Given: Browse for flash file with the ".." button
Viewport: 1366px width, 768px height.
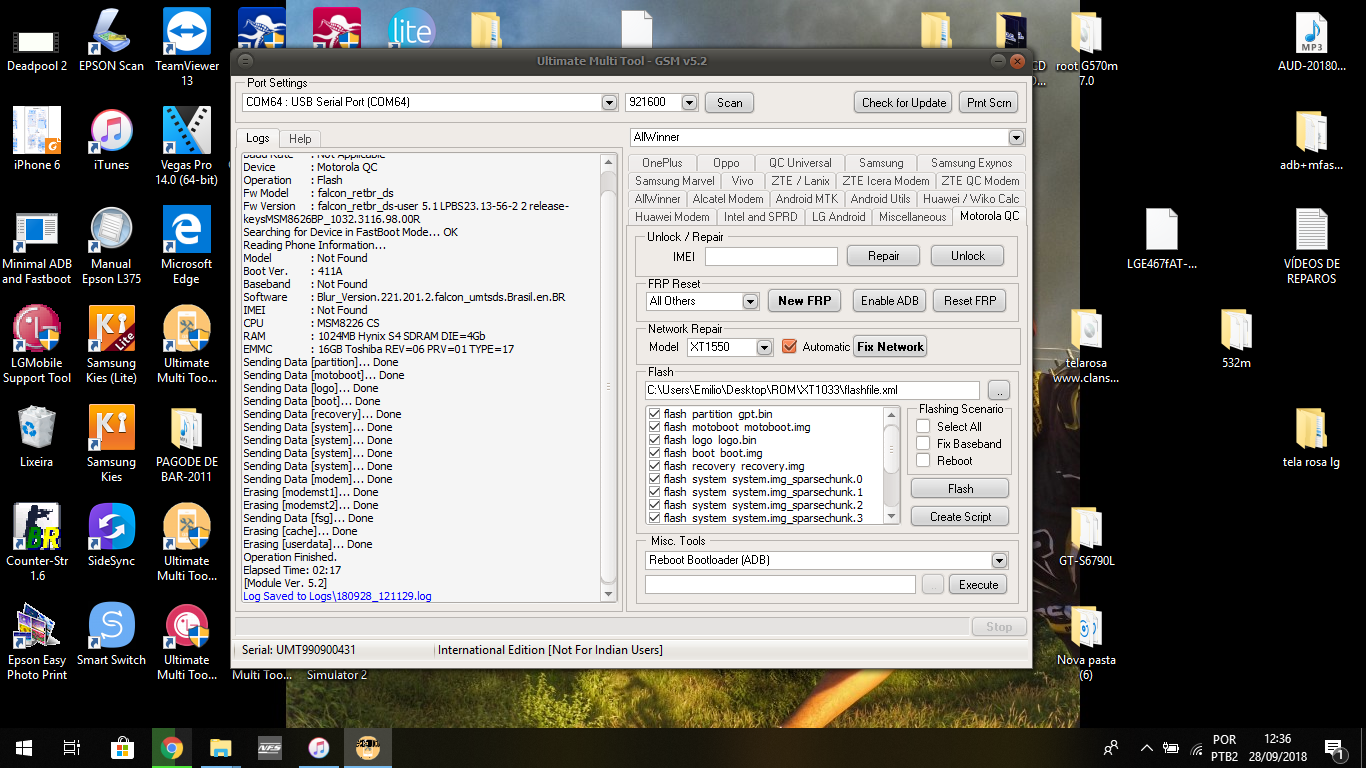Looking at the screenshot, I should (998, 390).
